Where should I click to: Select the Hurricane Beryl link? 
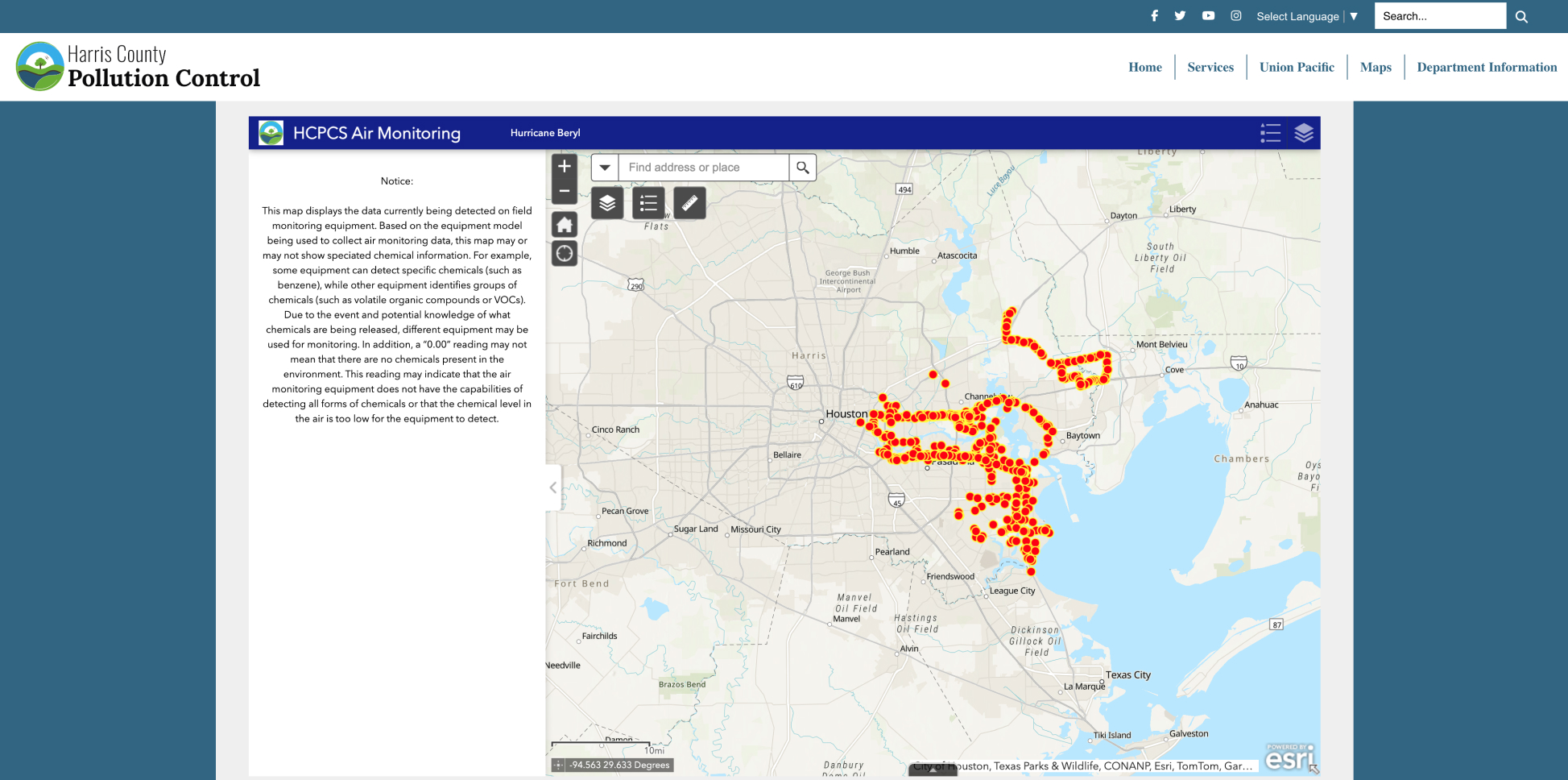pyautogui.click(x=545, y=133)
